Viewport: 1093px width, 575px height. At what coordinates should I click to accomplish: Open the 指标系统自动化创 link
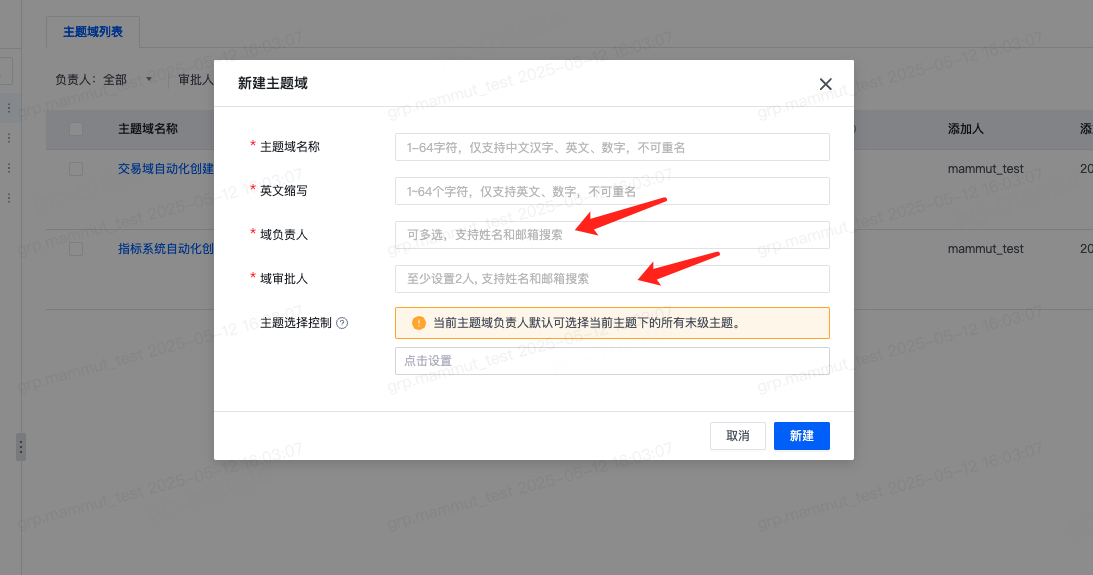click(x=166, y=249)
